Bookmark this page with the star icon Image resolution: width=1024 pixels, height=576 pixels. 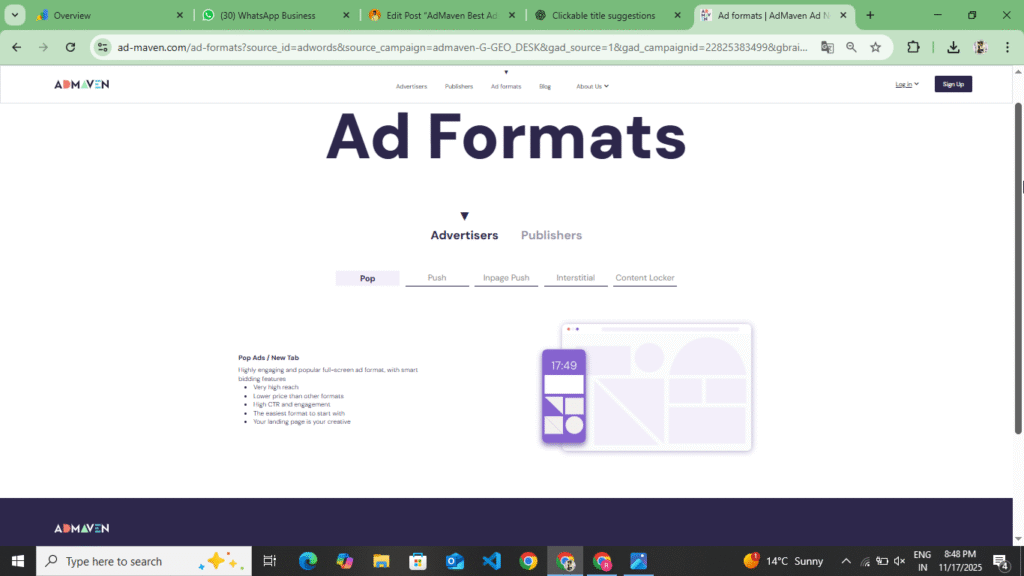874,47
